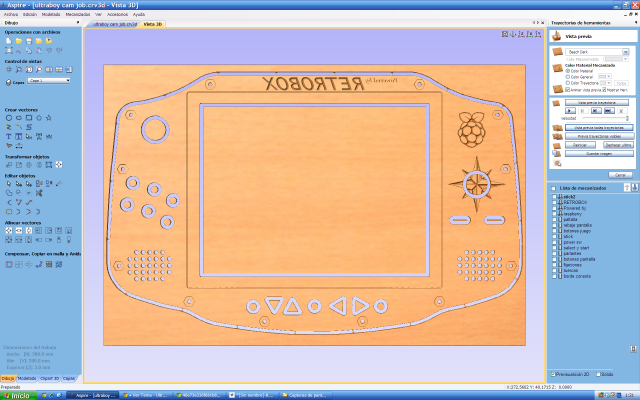Click the Vista previa panel icon

click(557, 36)
